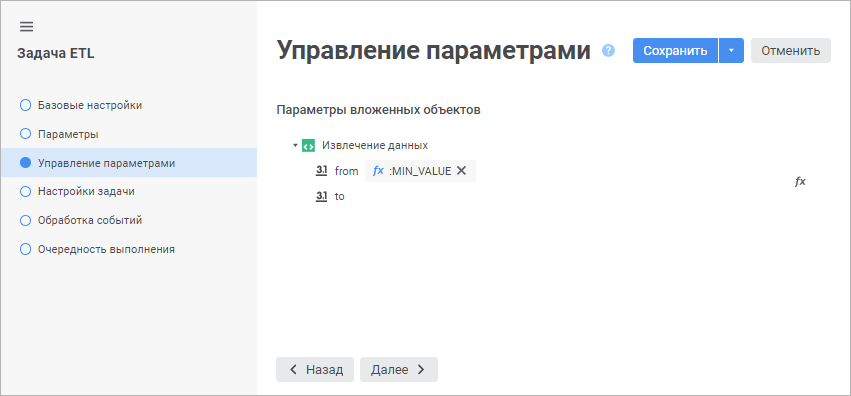
Task: Click the :MIN_VALUE expression text
Action: 420,171
